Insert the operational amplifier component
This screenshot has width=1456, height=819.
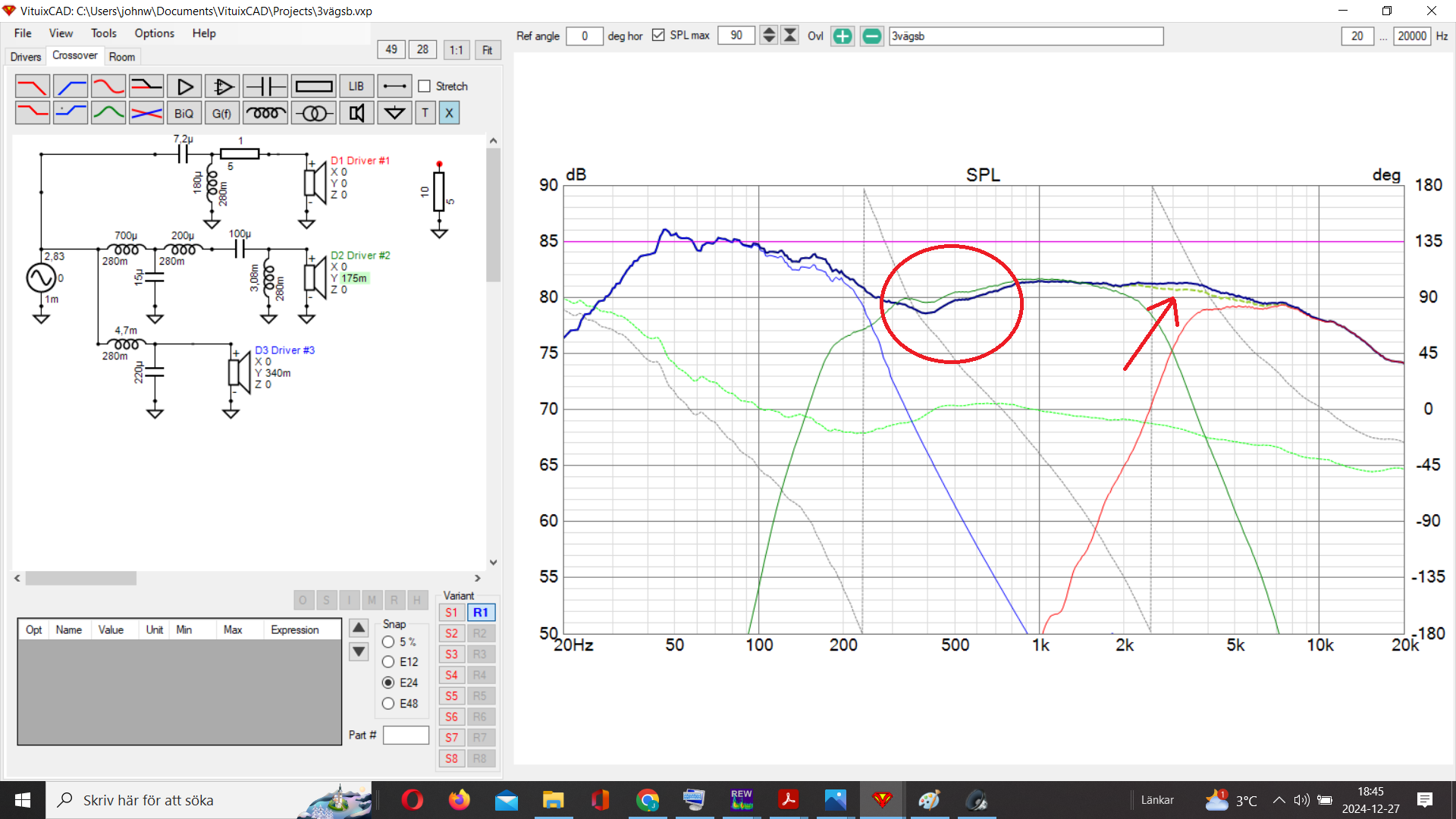point(221,86)
